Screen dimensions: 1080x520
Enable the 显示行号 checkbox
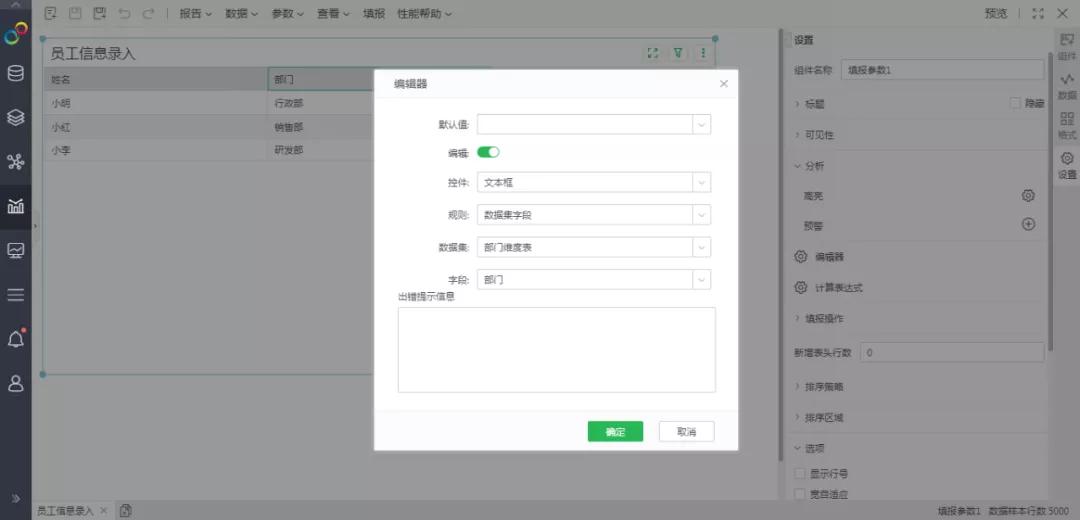point(800,474)
